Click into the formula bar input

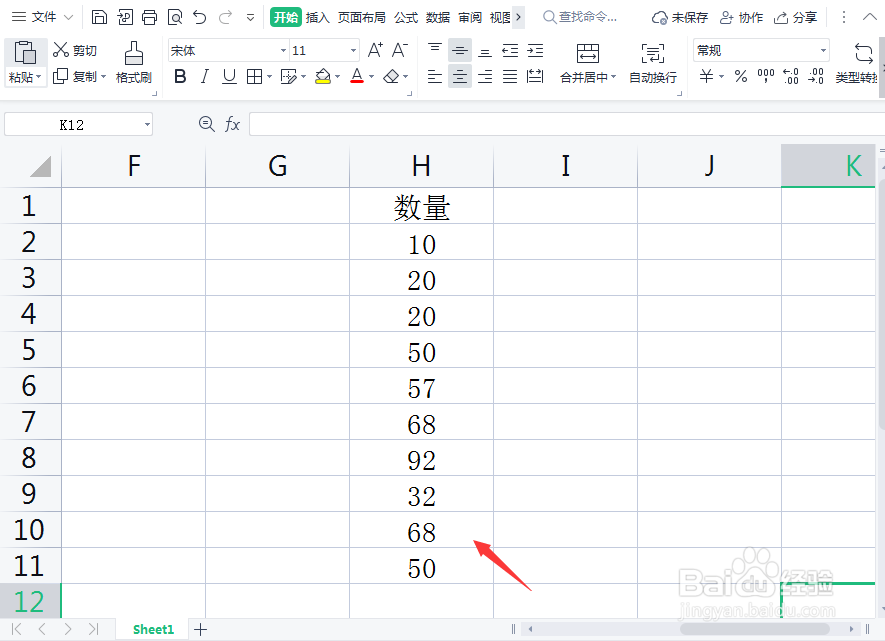(x=567, y=124)
